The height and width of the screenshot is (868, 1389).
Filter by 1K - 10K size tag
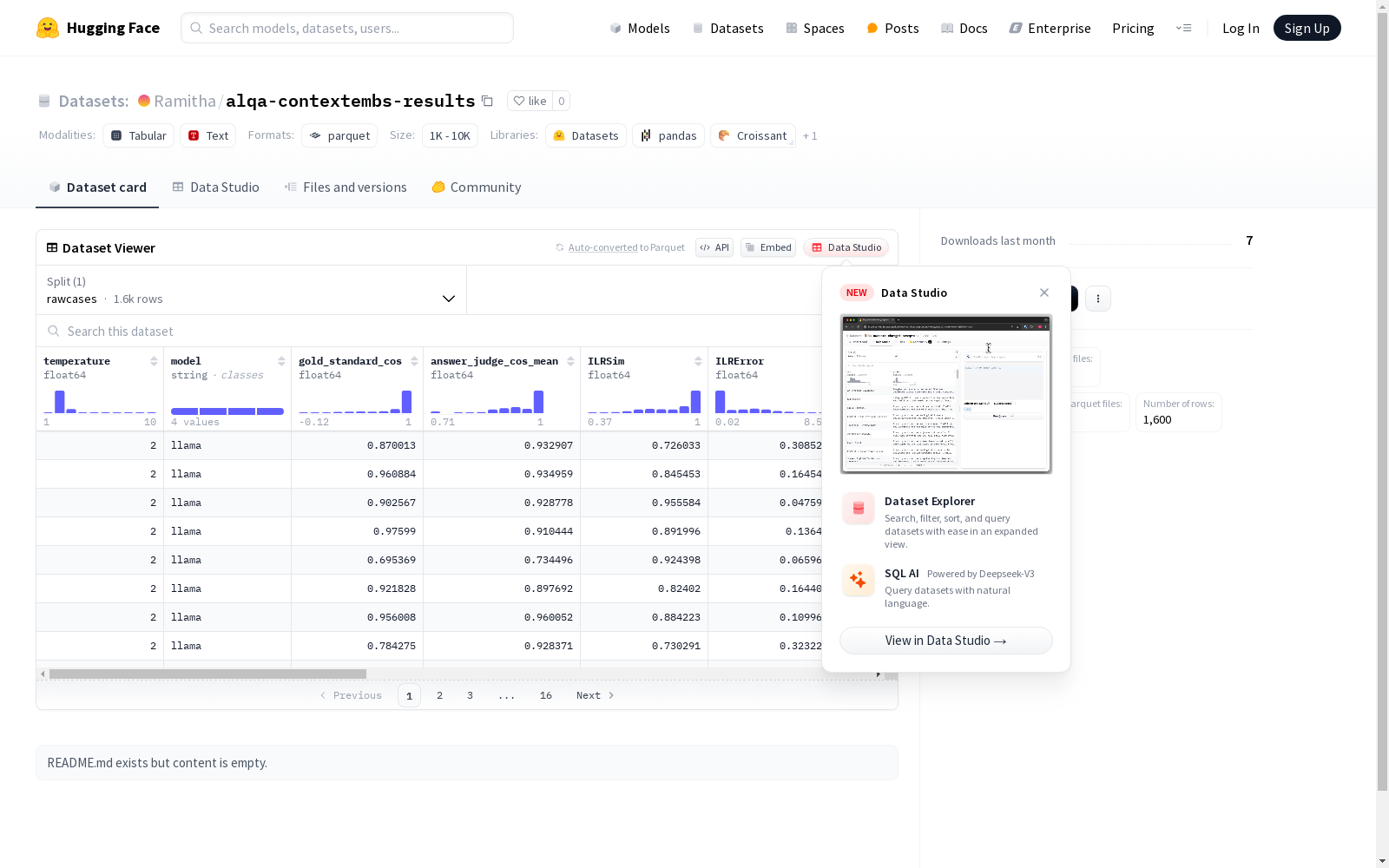[450, 135]
